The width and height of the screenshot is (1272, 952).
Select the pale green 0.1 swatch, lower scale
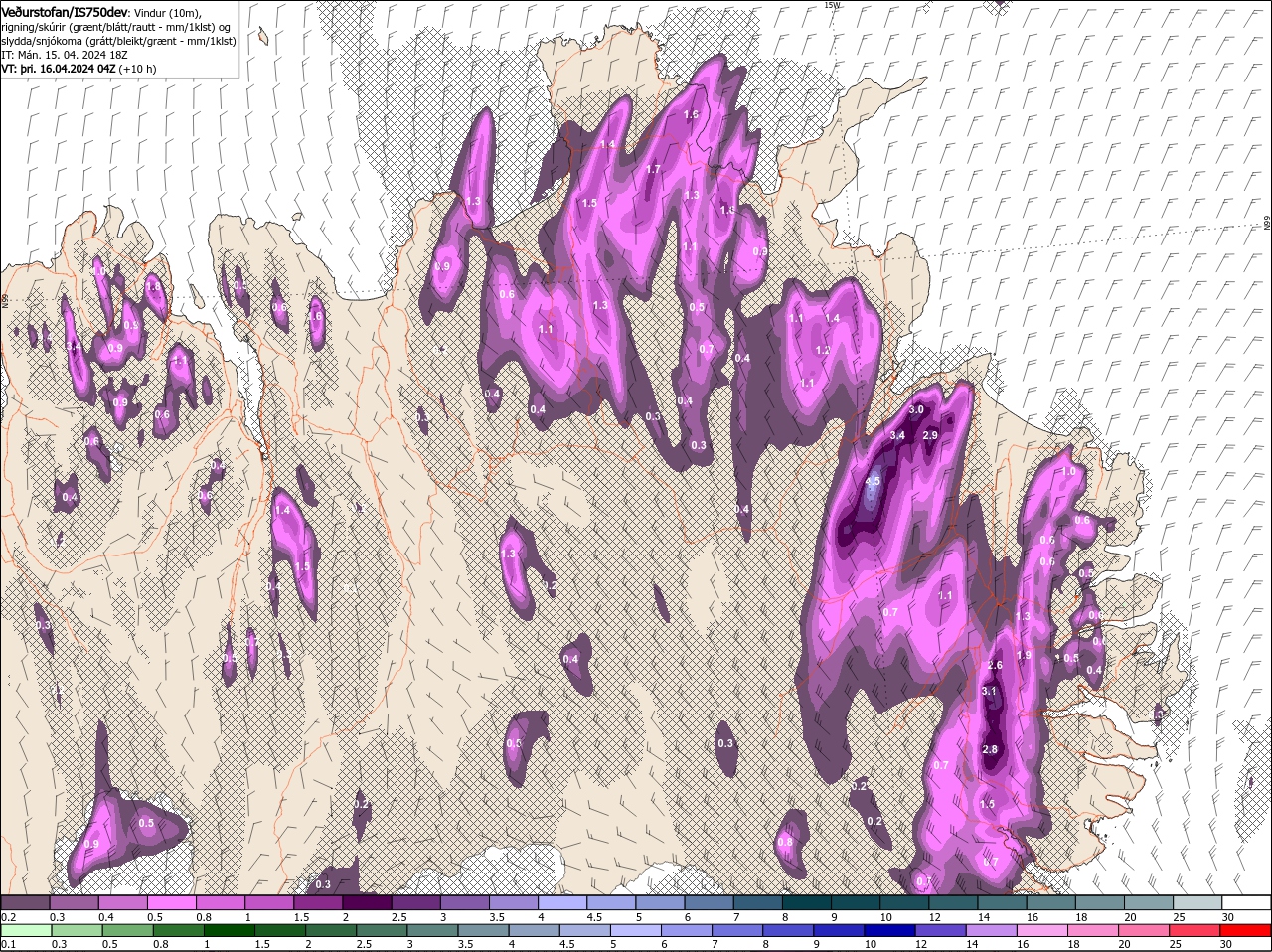point(25,931)
